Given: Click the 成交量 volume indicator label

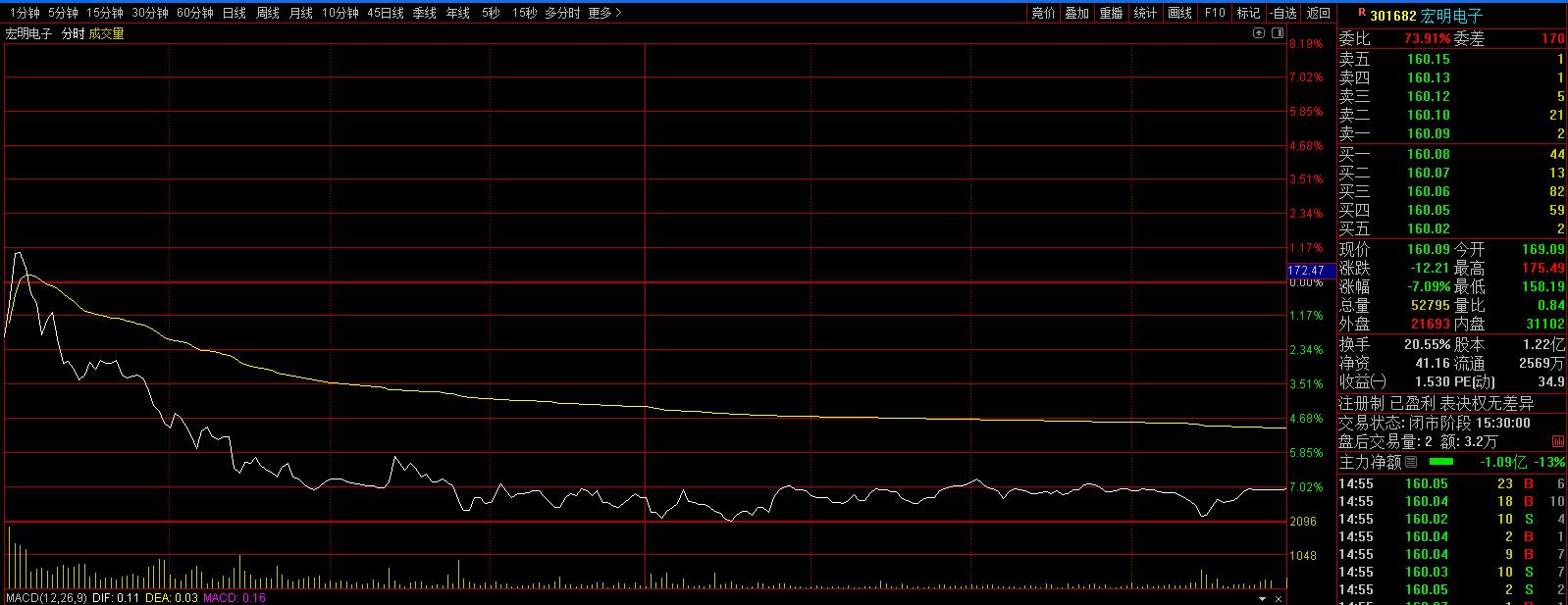Looking at the screenshot, I should [x=106, y=33].
